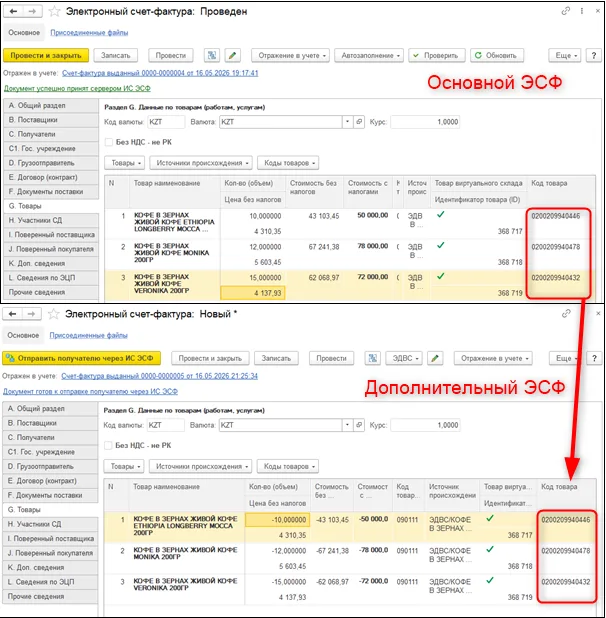Toggle Без НДС - не РК in Новый window
This screenshot has width=606, height=618.
(x=108, y=445)
